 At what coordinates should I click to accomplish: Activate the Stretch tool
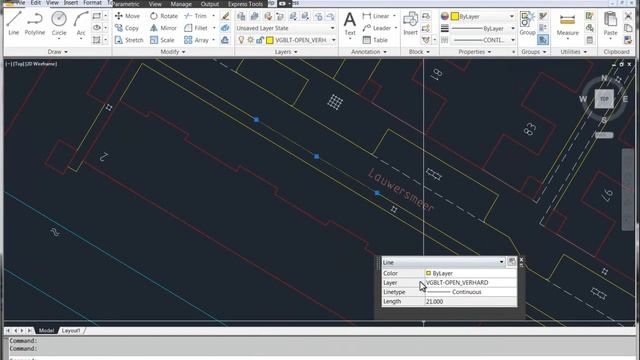pyautogui.click(x=129, y=40)
